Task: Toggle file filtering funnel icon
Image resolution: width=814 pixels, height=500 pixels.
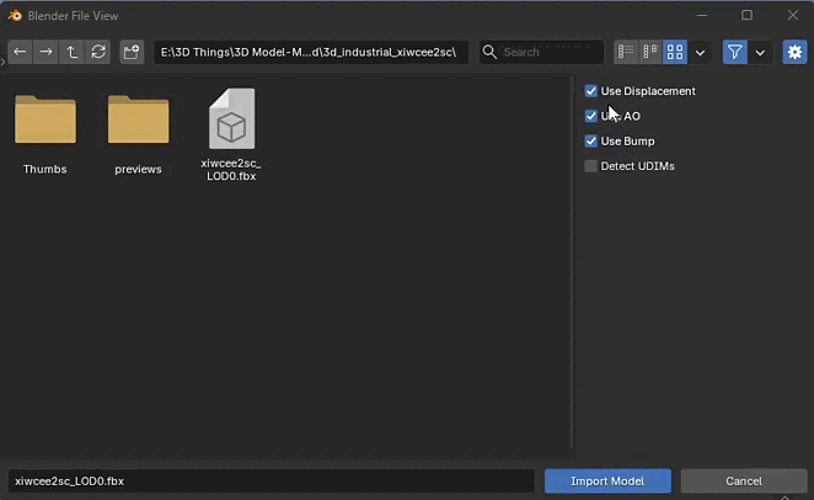Action: tap(735, 52)
